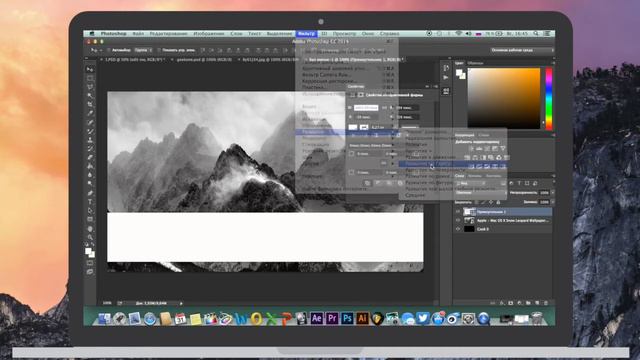Open the layer fill Заливка dropdown

(553, 202)
